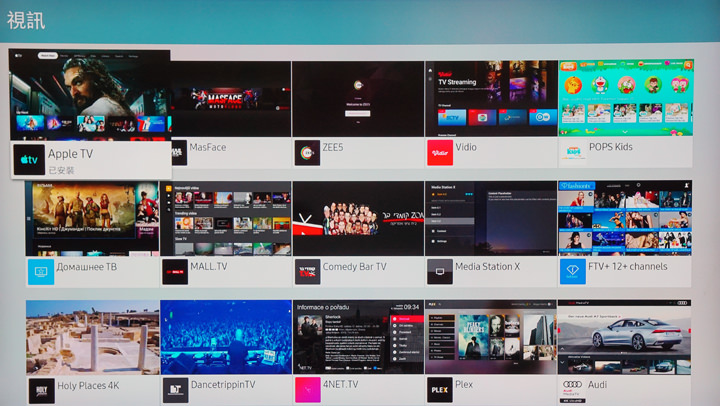Click the Audi rings logo icon

(573, 389)
